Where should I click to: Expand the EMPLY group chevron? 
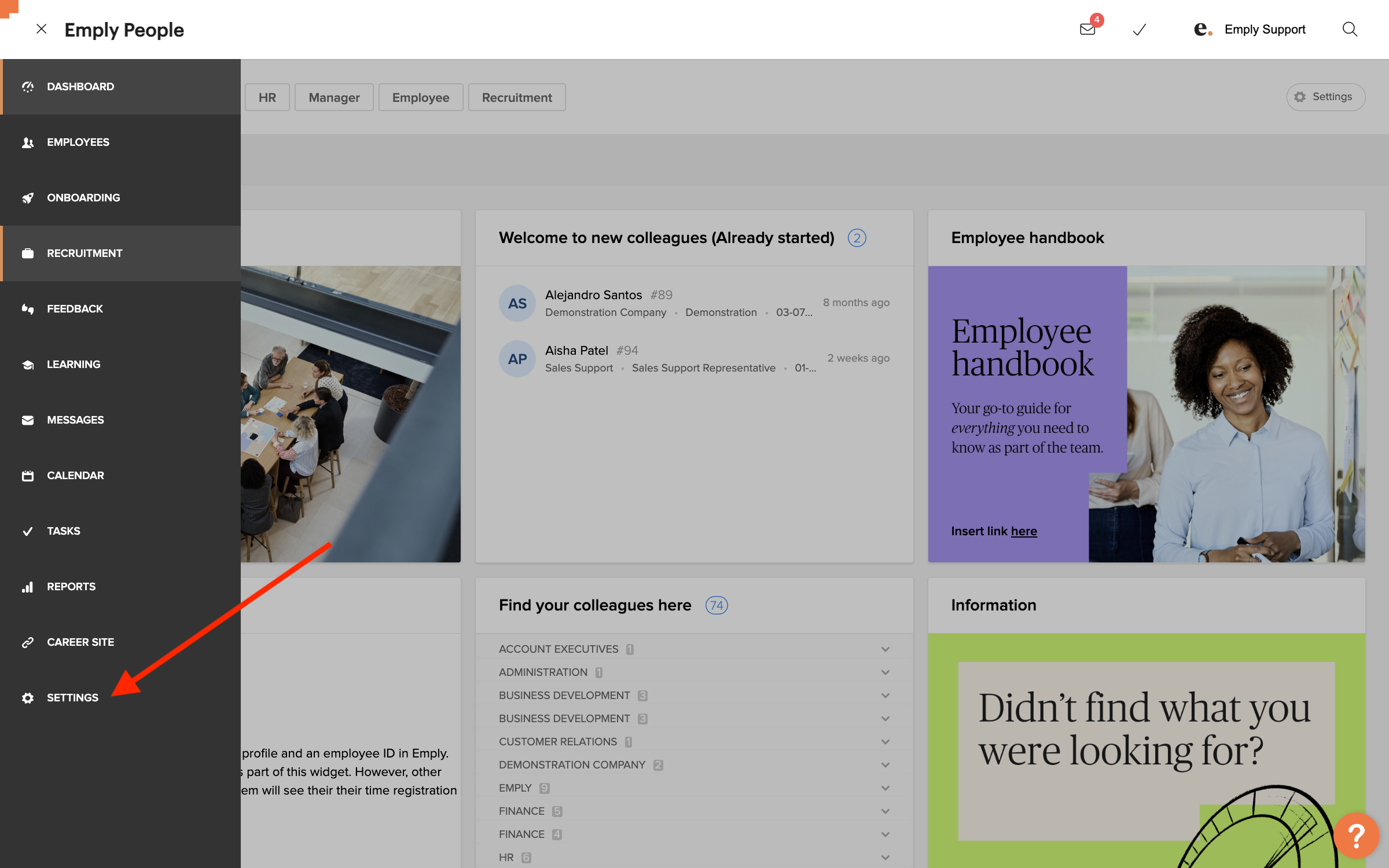click(x=885, y=788)
